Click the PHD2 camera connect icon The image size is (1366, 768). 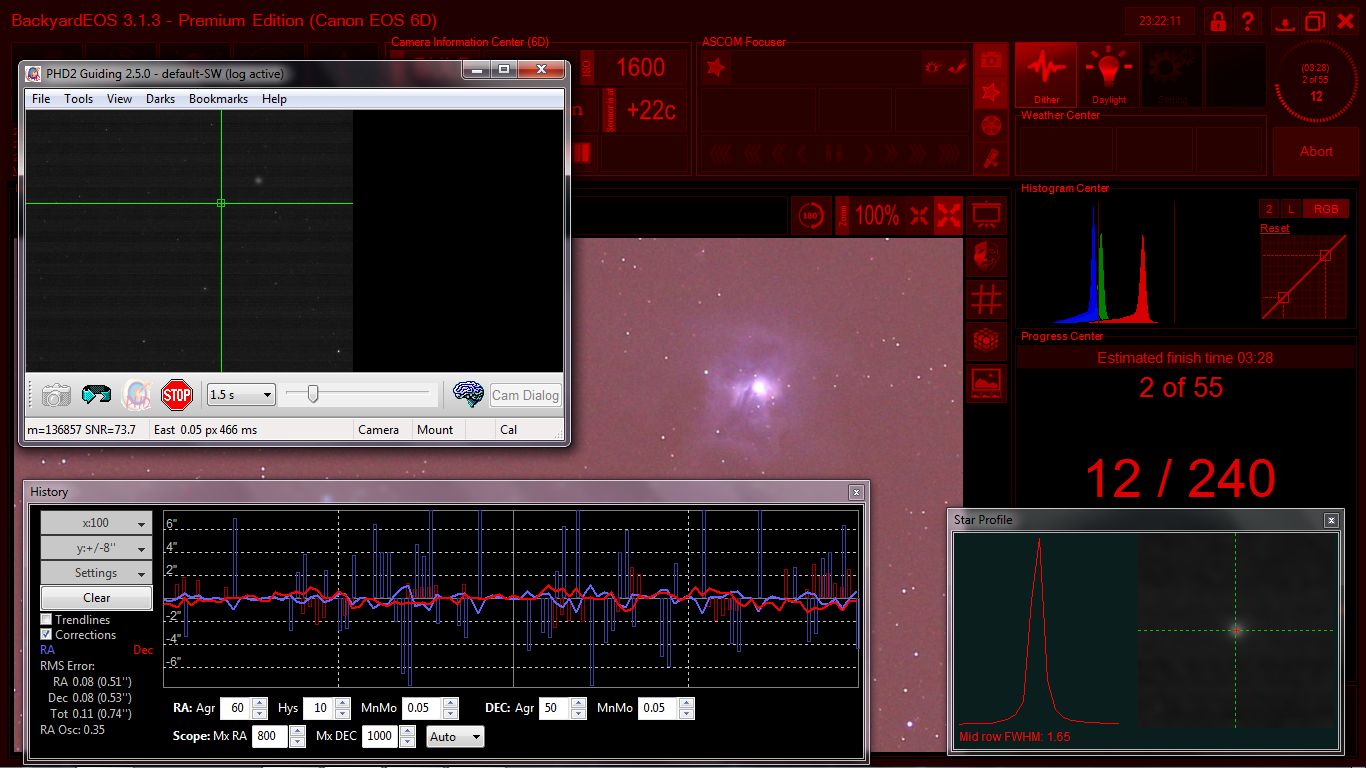pyautogui.click(x=56, y=395)
